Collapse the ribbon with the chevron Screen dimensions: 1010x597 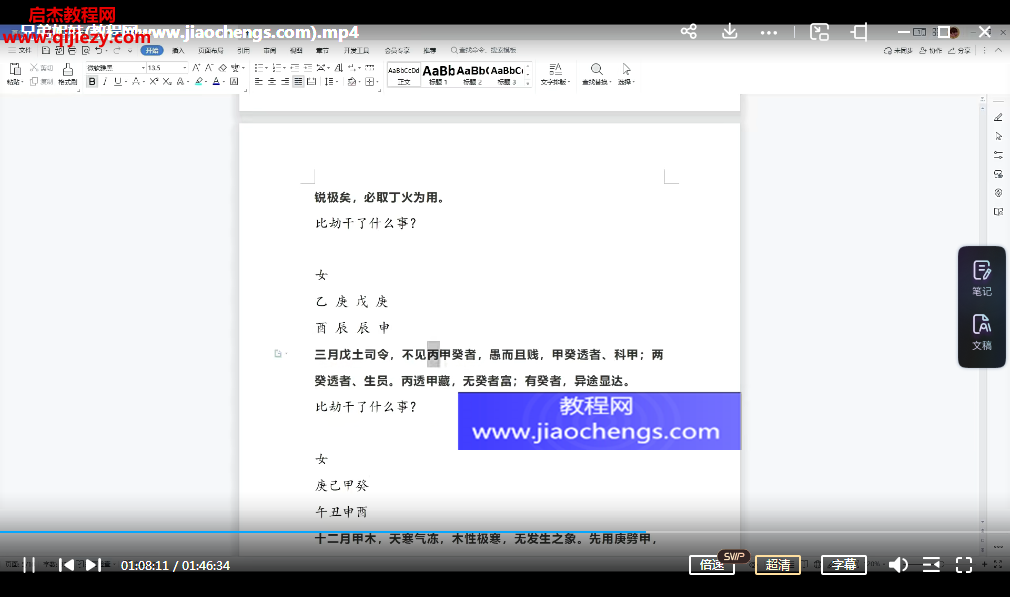tap(998, 50)
